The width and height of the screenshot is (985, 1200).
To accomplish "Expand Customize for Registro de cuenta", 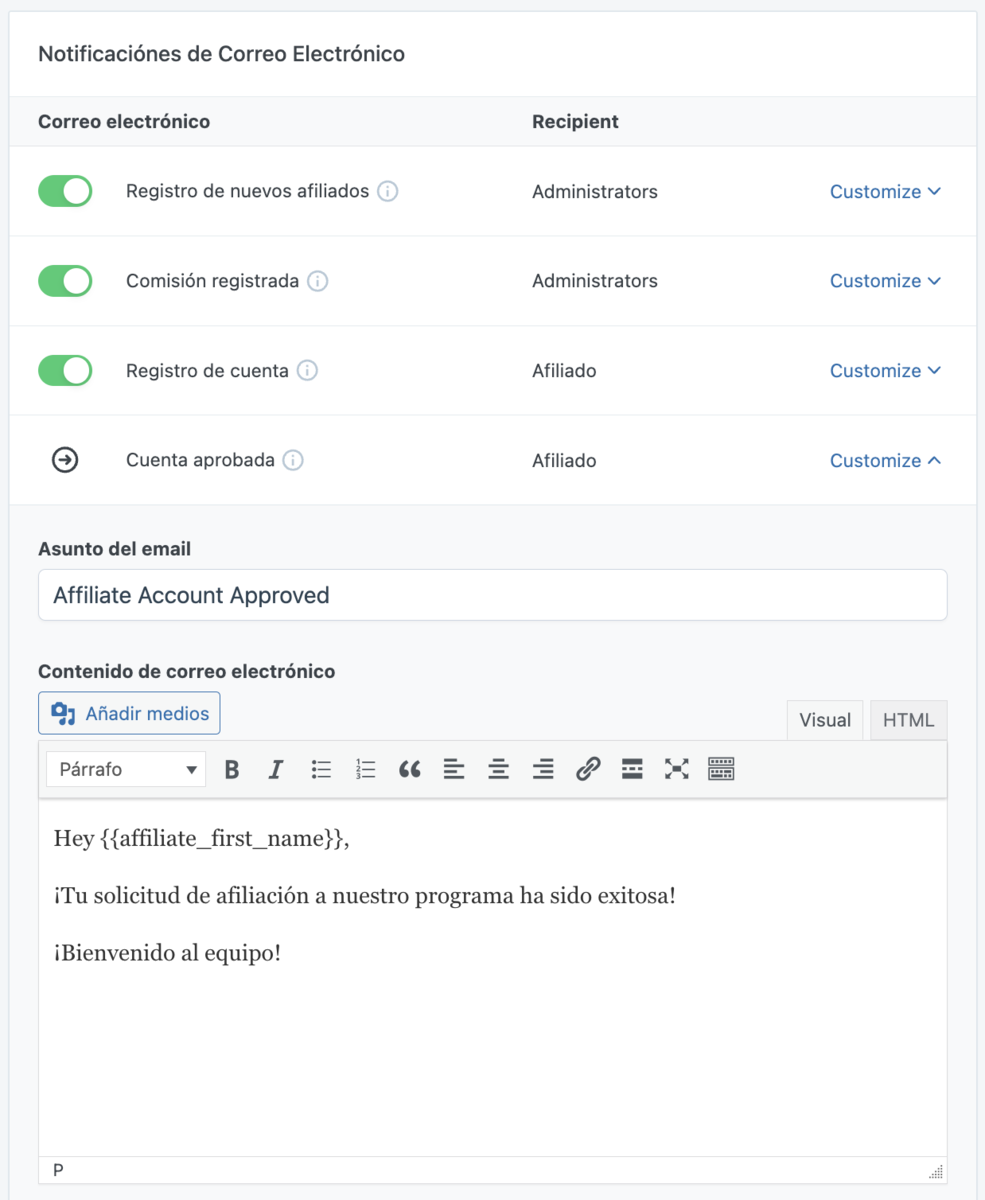I will [885, 371].
